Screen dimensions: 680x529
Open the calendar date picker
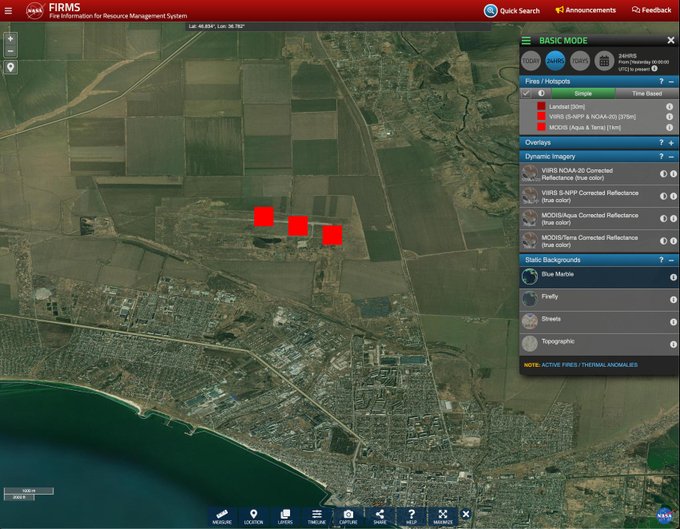[x=604, y=61]
